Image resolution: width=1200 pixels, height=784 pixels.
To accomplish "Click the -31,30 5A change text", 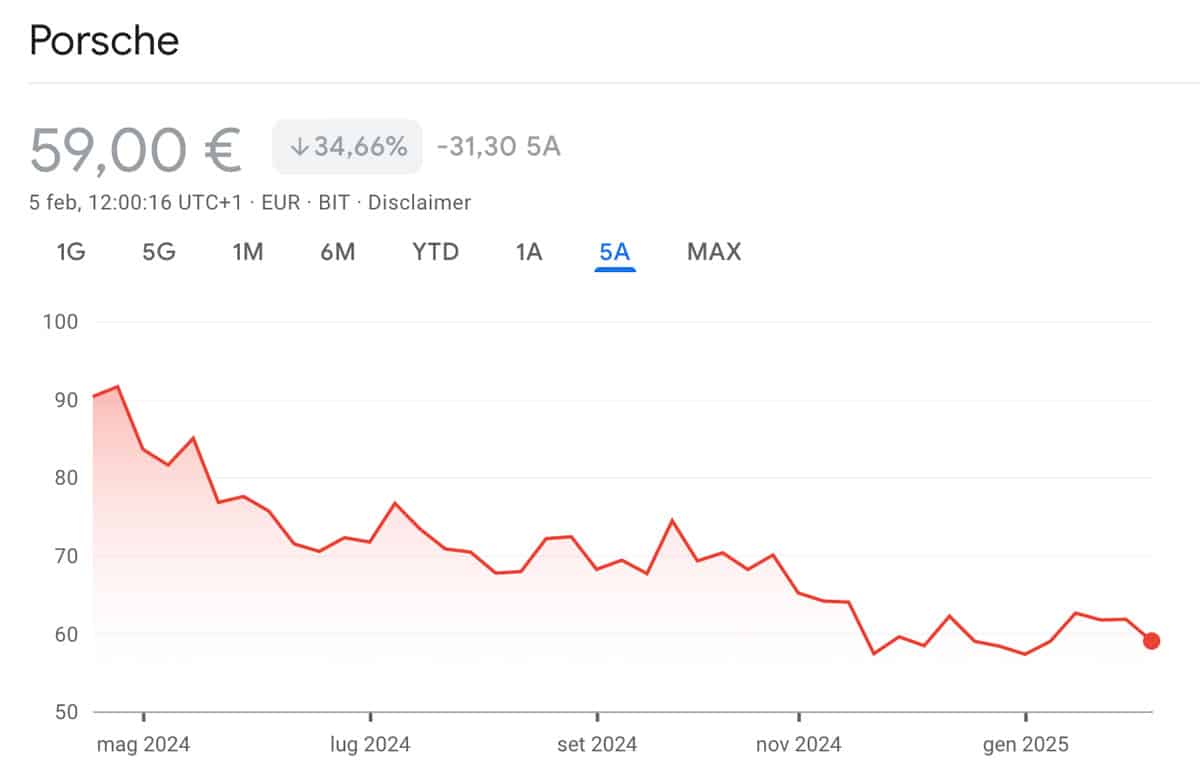I will point(498,148).
